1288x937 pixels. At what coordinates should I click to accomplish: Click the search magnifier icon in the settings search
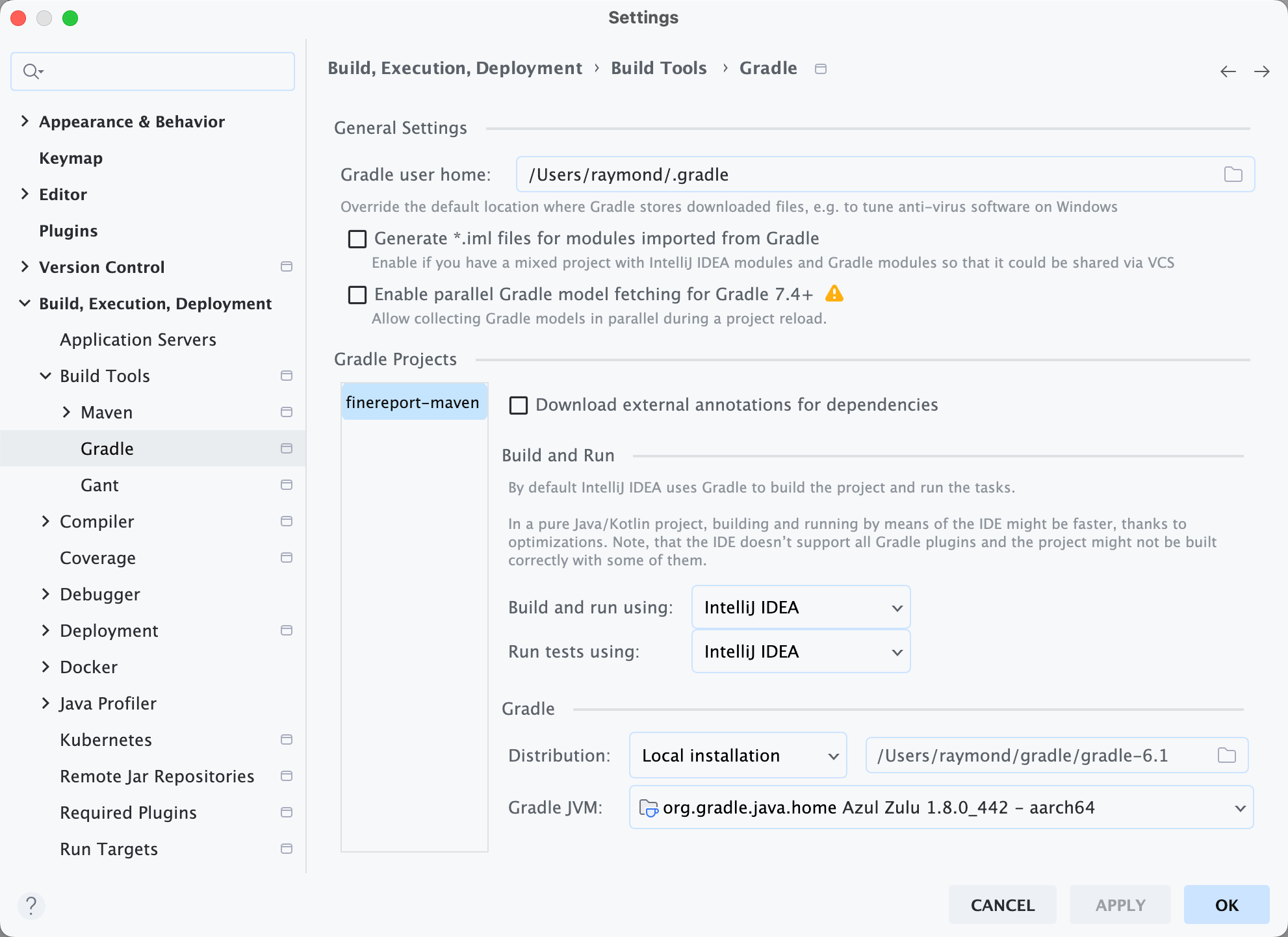(x=32, y=71)
